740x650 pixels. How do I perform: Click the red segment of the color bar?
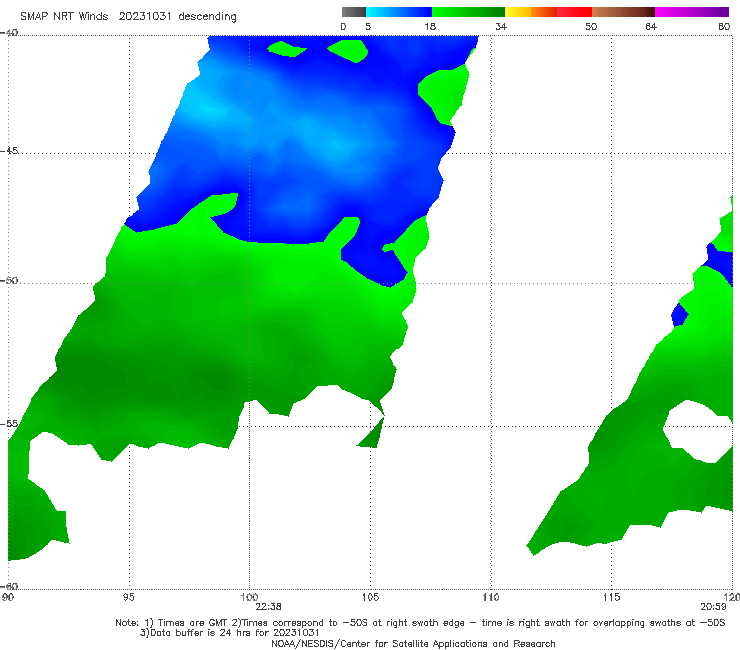574,12
